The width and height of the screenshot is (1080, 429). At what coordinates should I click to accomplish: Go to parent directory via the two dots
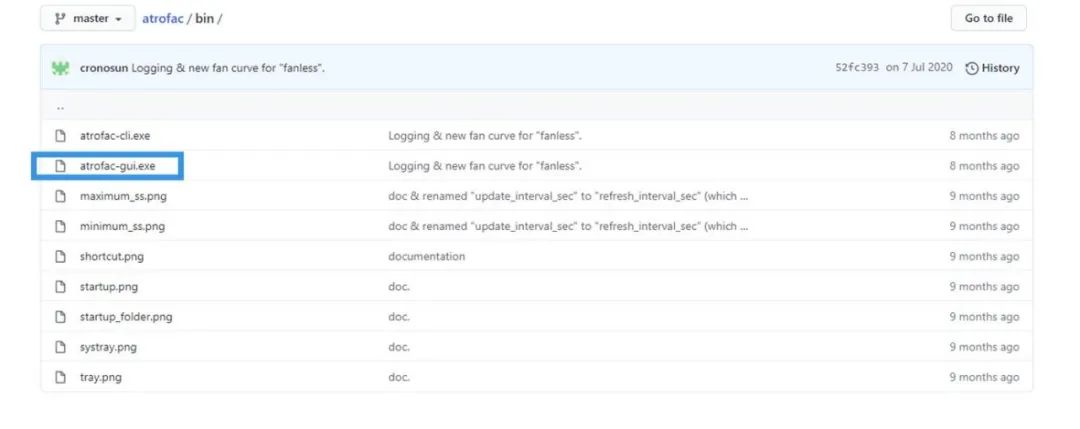60,107
